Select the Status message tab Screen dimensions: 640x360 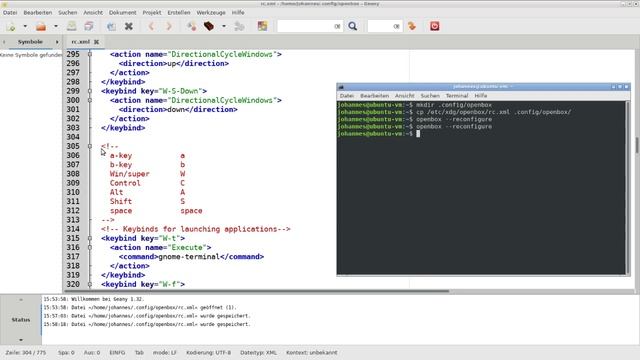[21, 320]
